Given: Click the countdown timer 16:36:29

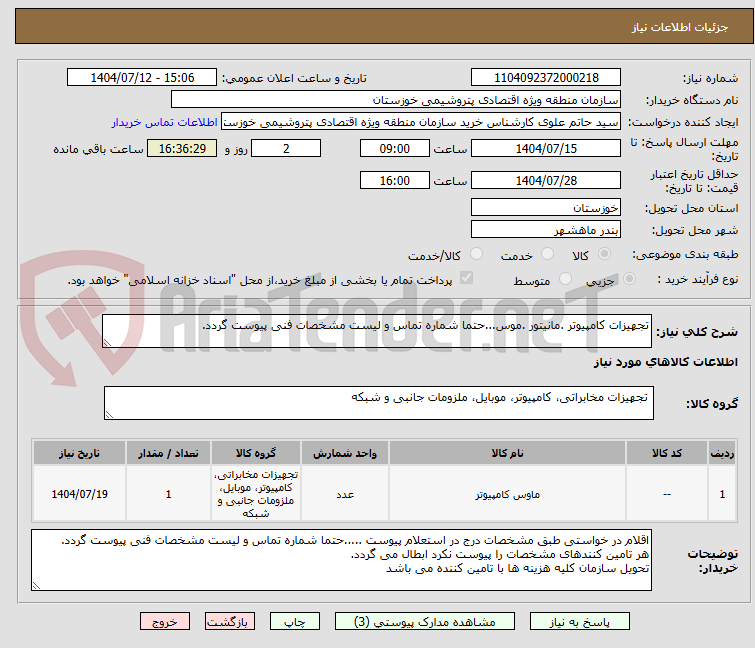Looking at the screenshot, I should click(x=182, y=148).
